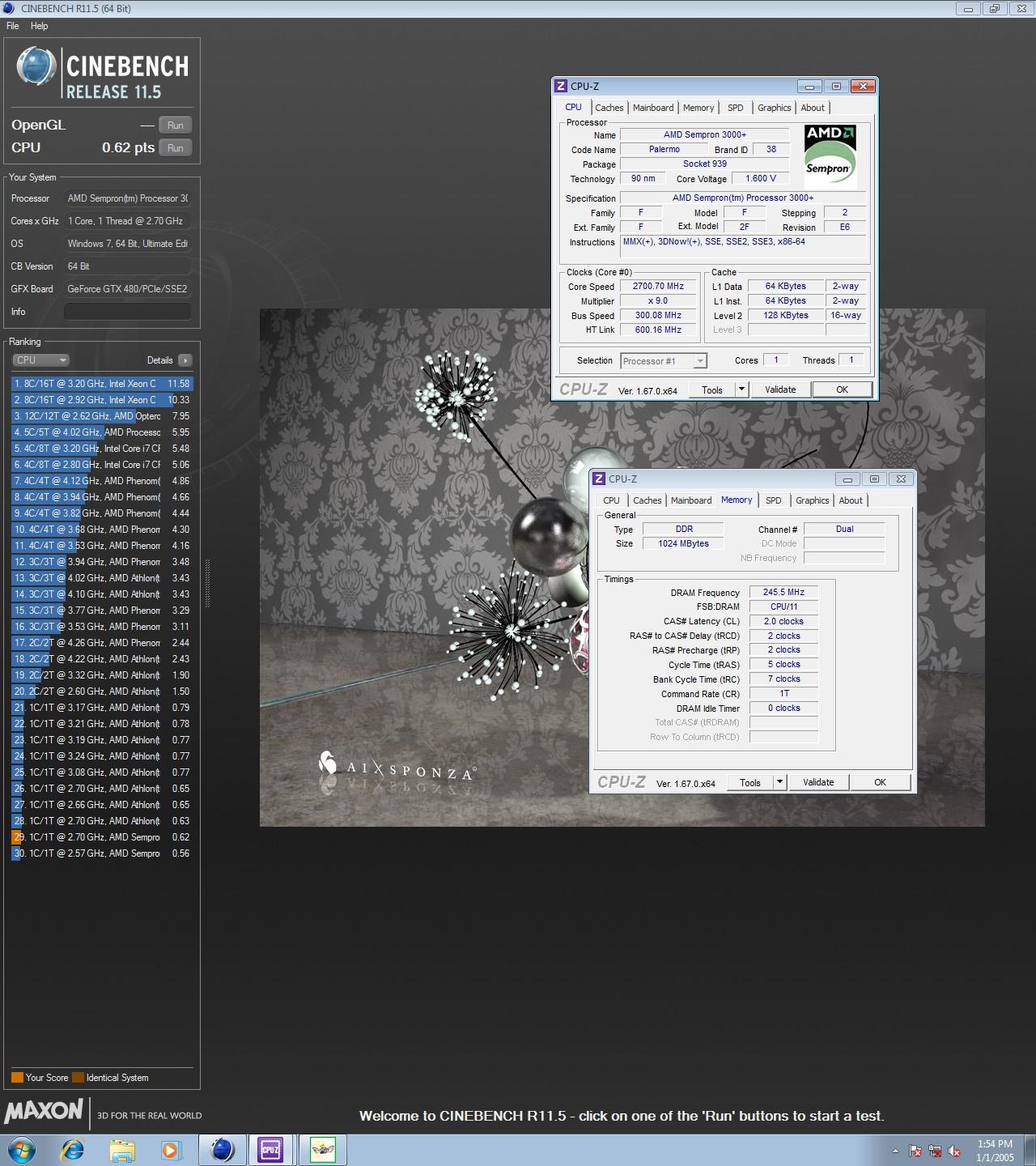Expand Tools dropdown arrow in upper CPU-Z
The image size is (1036, 1166).
(741, 389)
